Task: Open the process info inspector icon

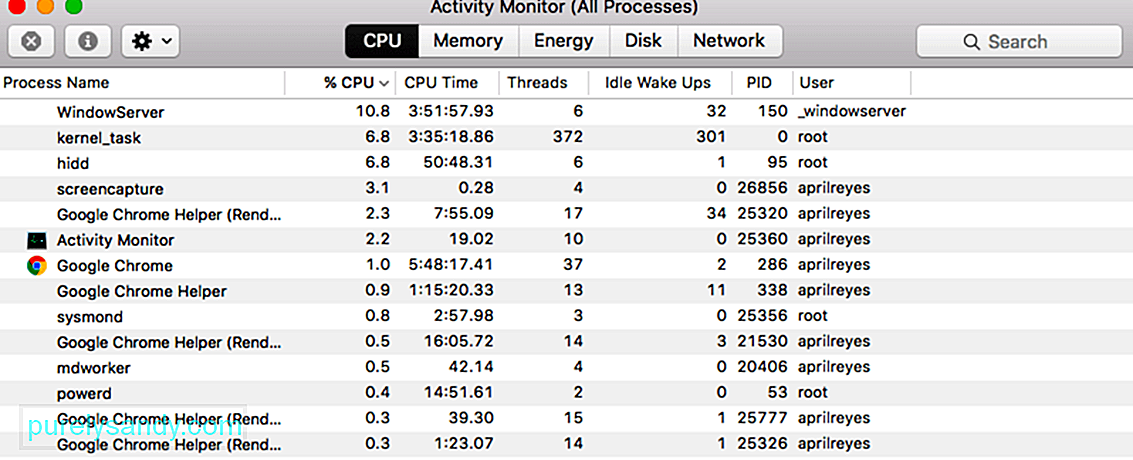Action: pos(88,41)
